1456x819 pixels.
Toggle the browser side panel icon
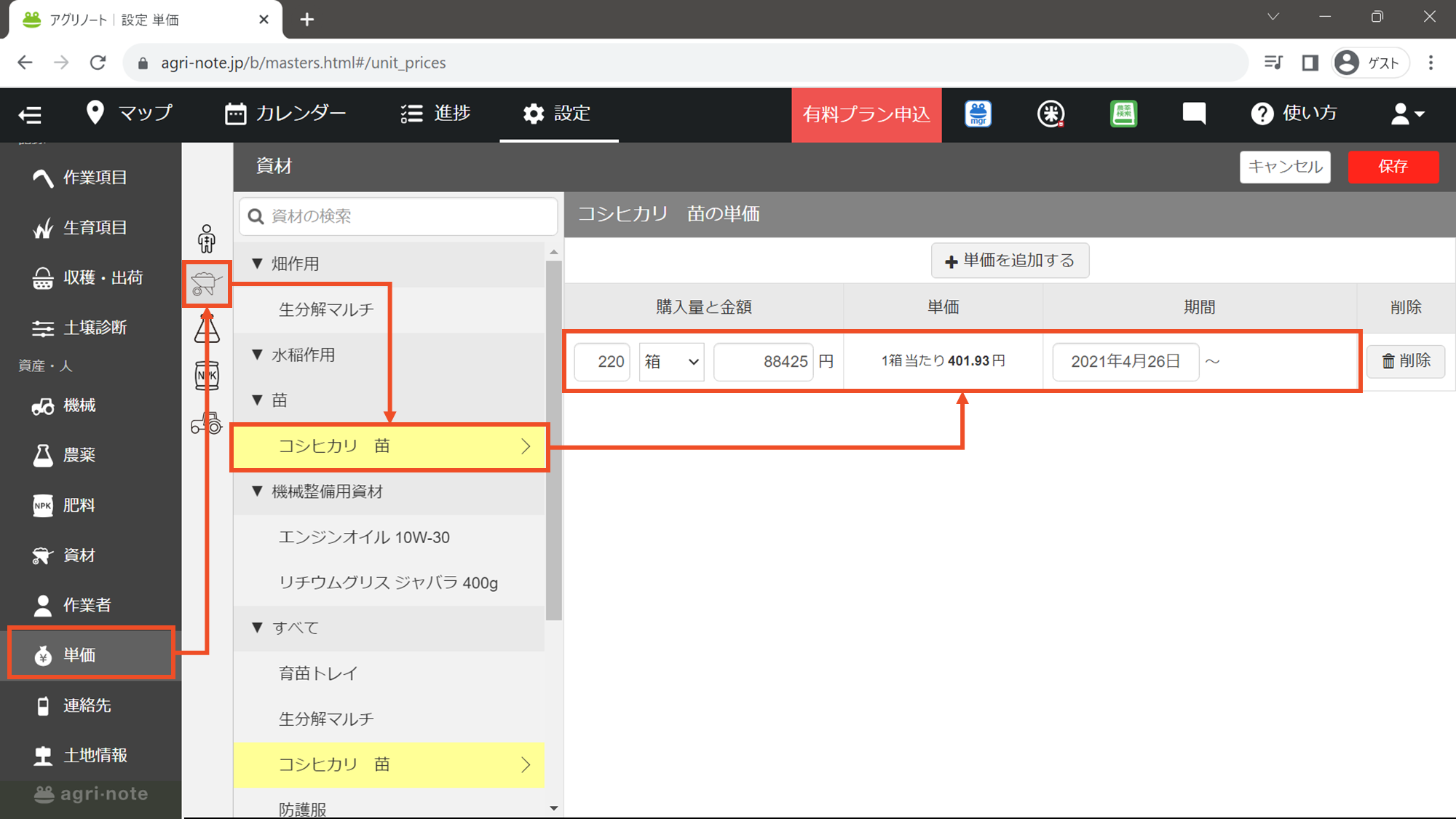[x=1310, y=63]
